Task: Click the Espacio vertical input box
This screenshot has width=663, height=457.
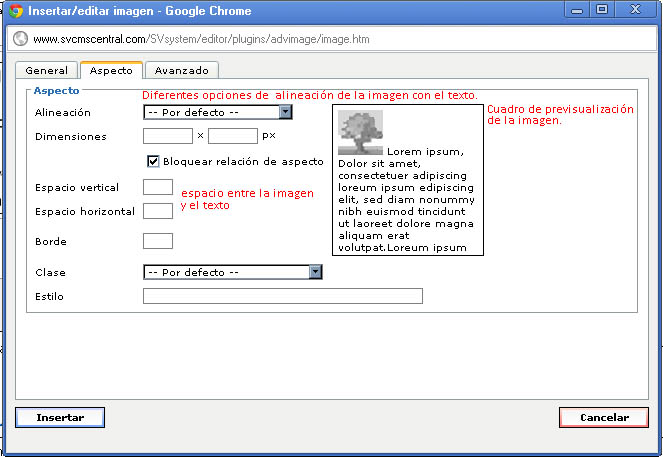Action: [158, 187]
